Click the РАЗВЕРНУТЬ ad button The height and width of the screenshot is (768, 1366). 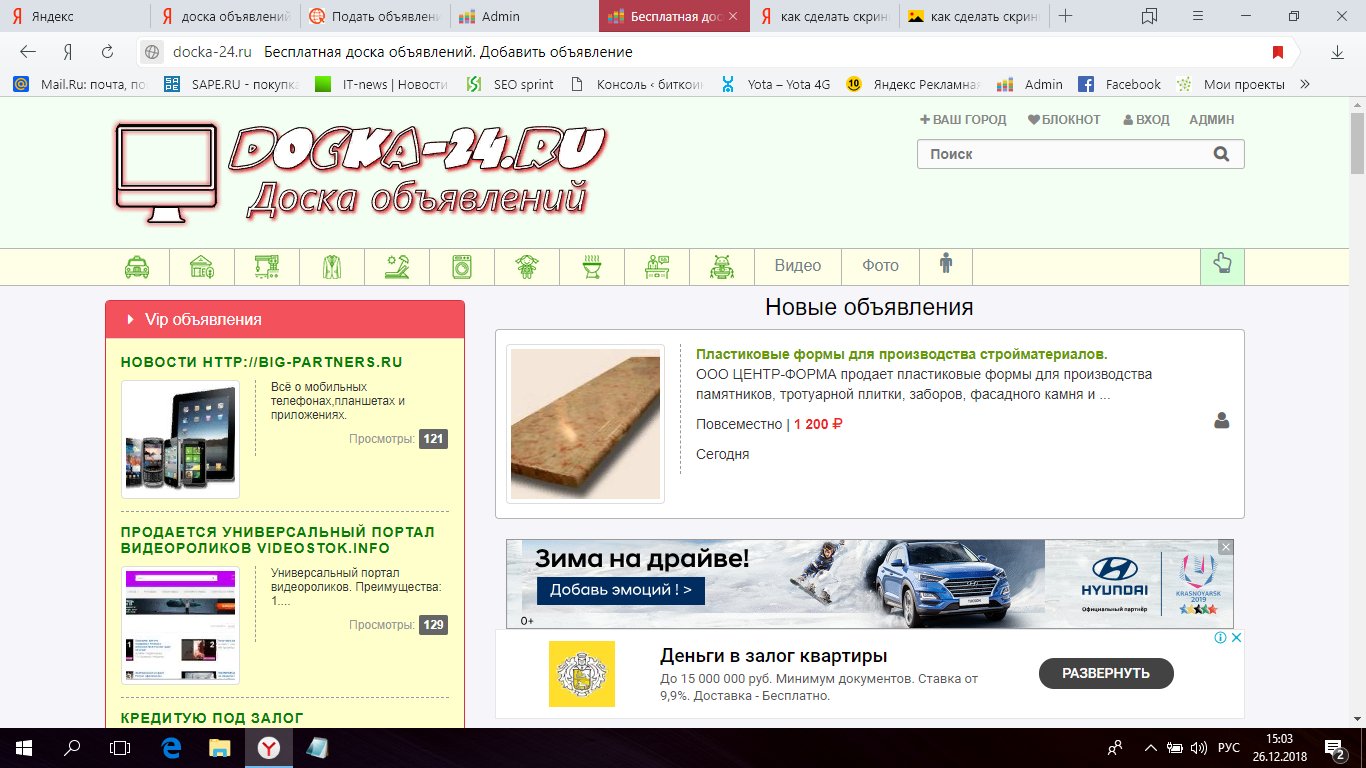(1106, 673)
